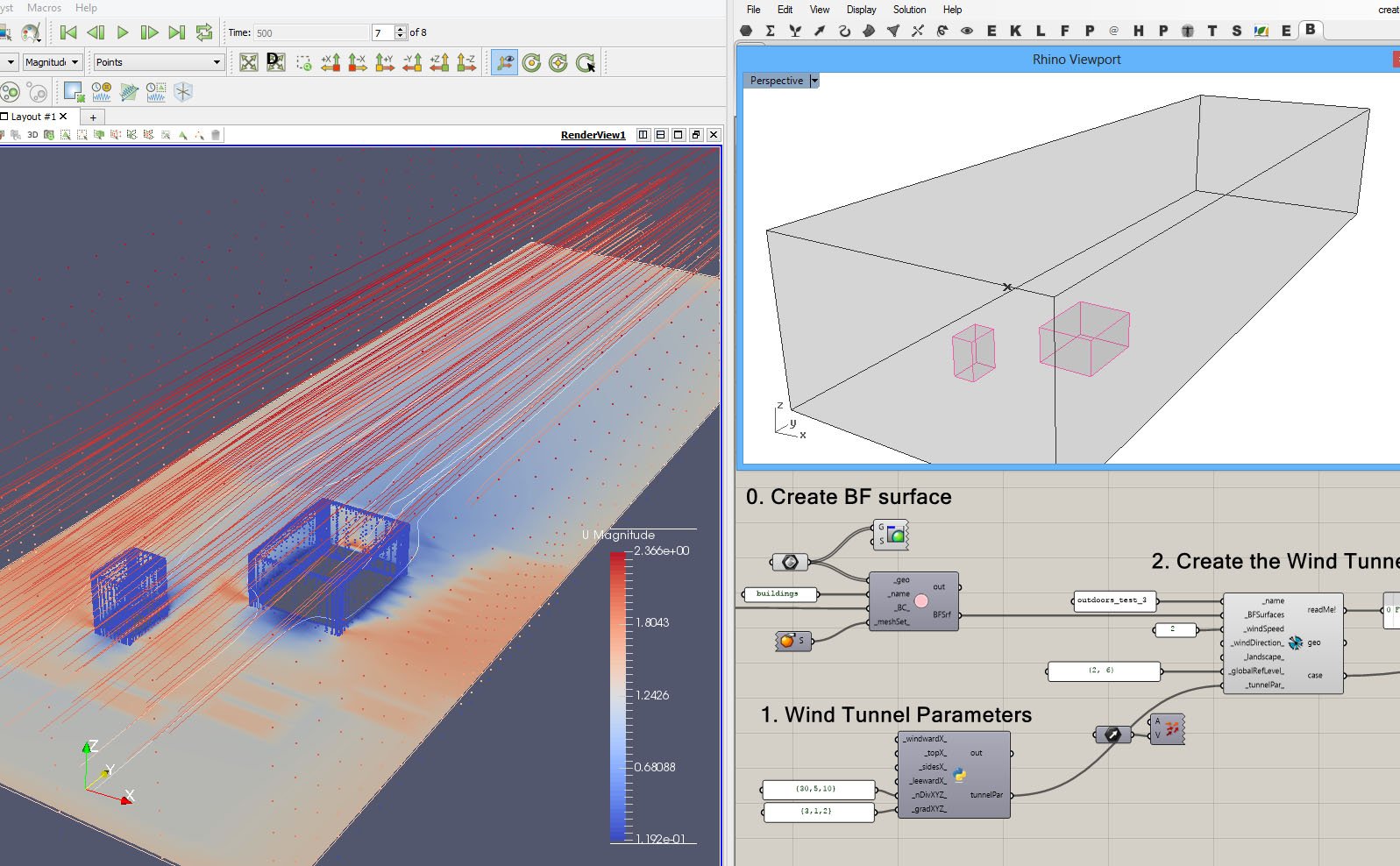Open Grasshopper Maths sigma tab
The image size is (1400, 866).
click(x=771, y=31)
